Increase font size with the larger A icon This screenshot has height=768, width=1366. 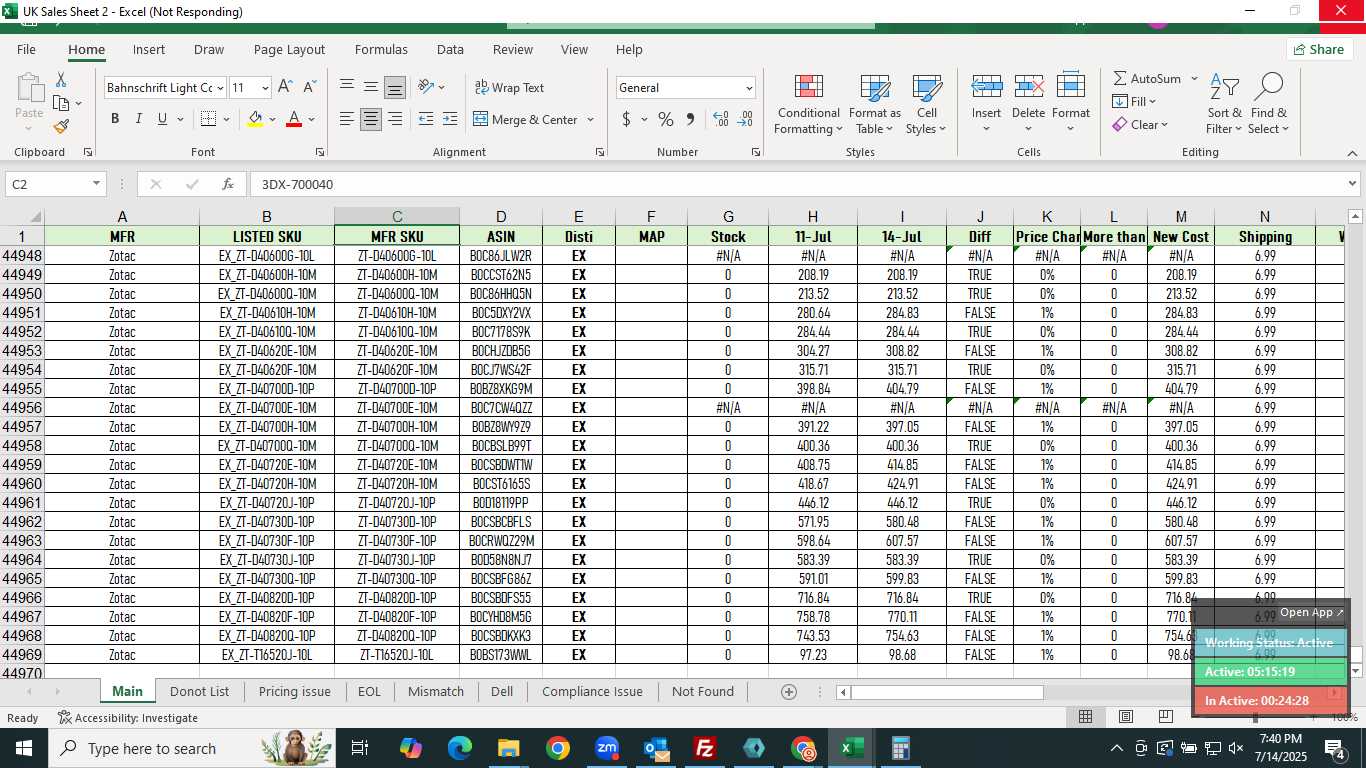point(286,87)
